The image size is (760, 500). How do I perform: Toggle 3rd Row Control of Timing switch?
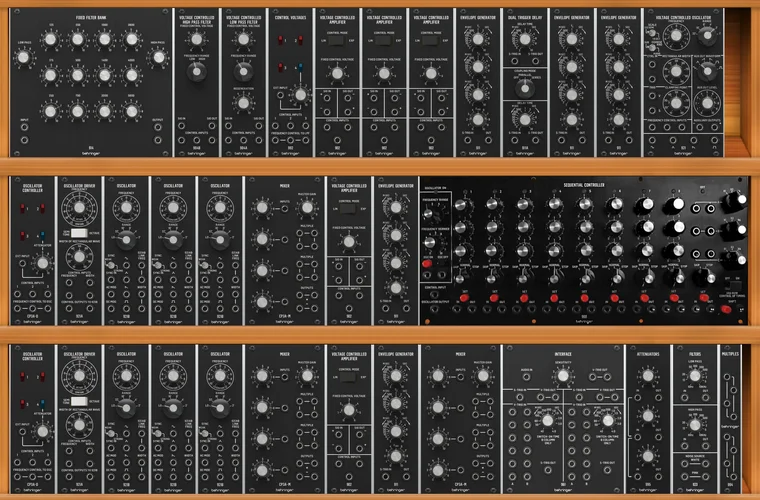coord(735,285)
